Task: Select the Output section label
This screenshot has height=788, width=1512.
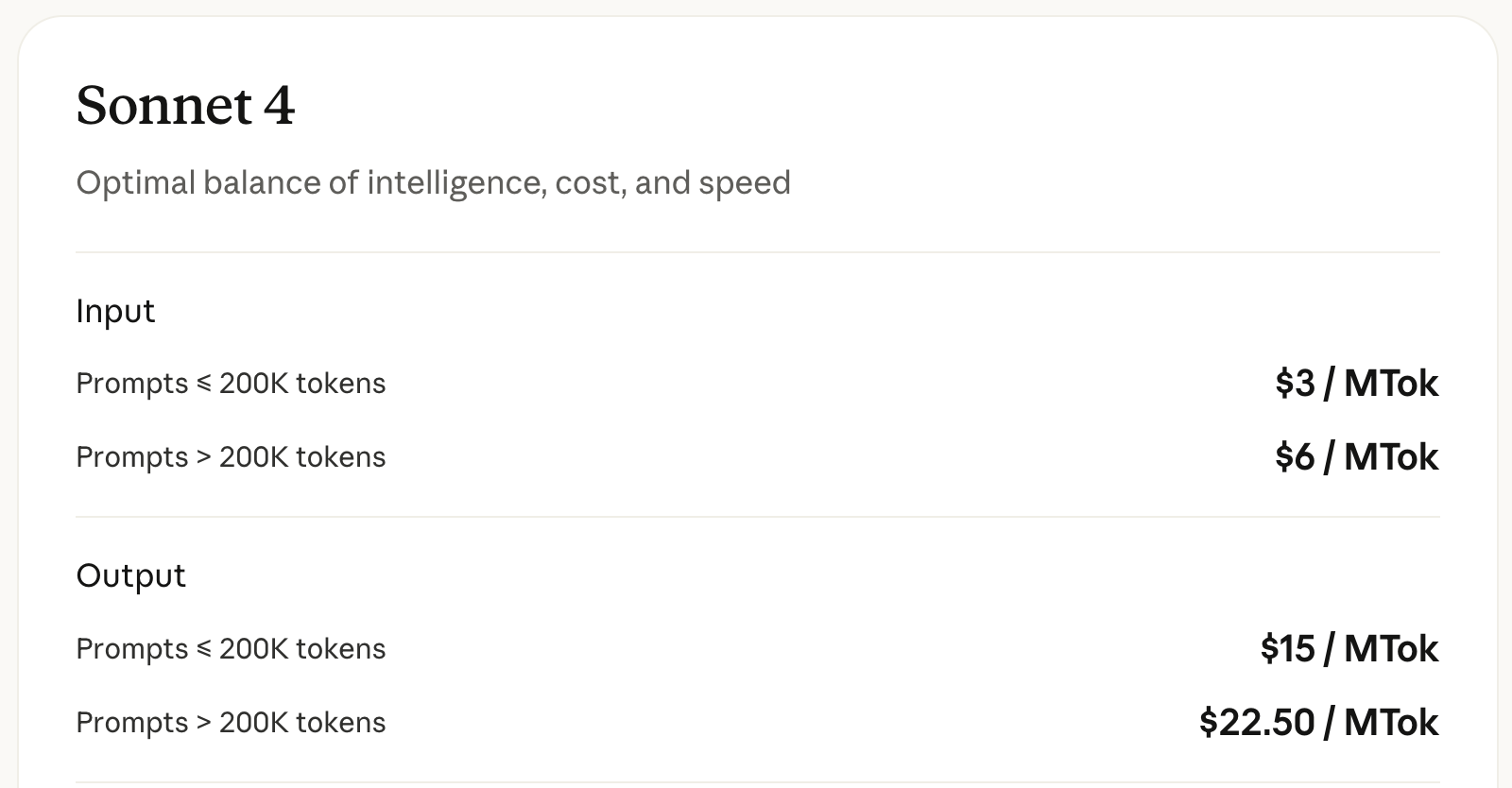Action: 130,575
